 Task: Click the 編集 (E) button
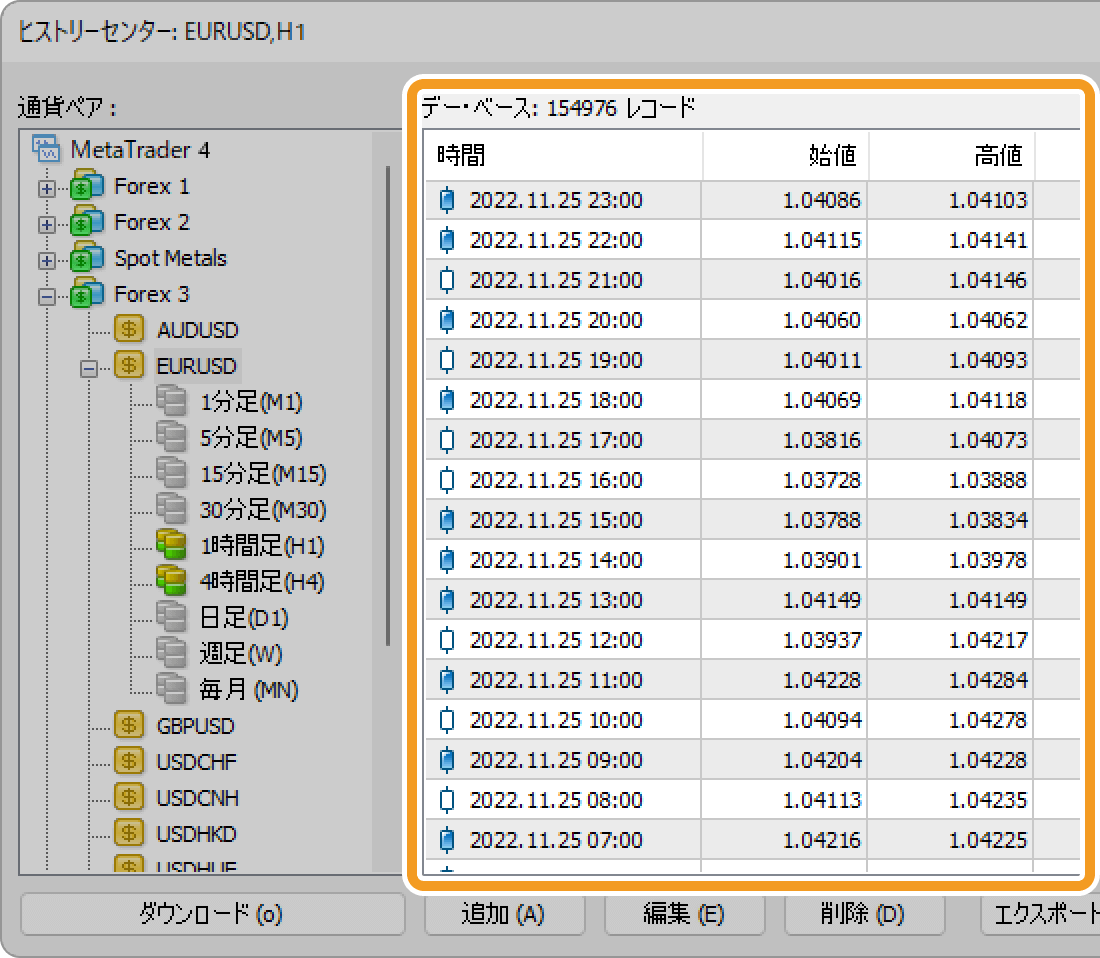pos(684,914)
